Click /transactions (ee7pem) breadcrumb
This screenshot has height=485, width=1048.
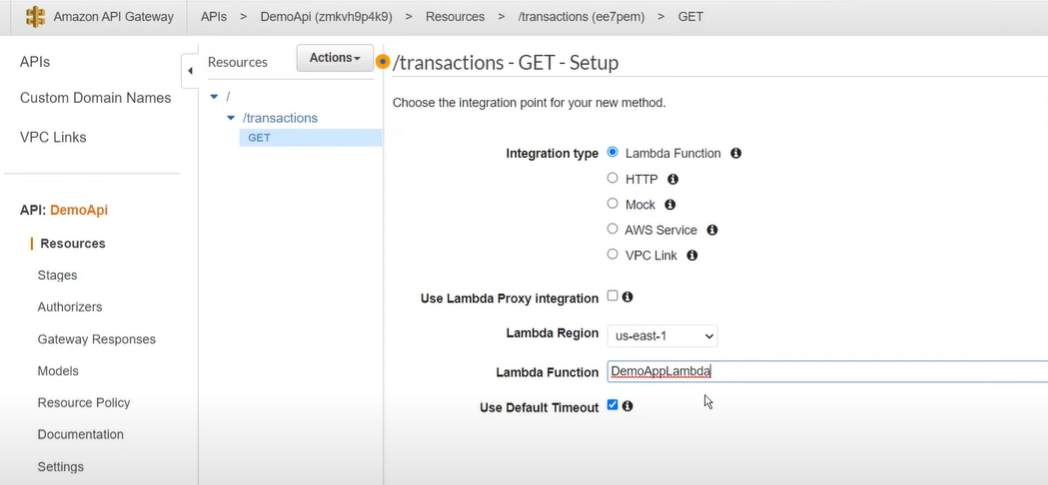[x=581, y=17]
